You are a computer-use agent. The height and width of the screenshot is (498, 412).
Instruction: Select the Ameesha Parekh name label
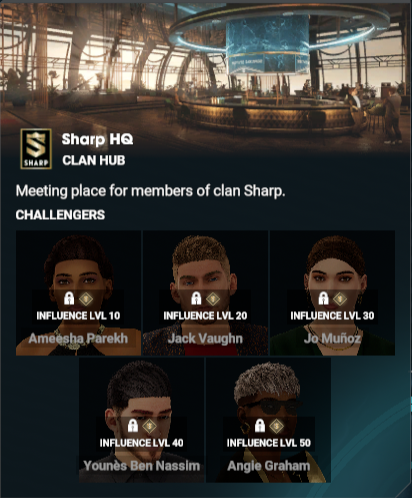coord(78,338)
